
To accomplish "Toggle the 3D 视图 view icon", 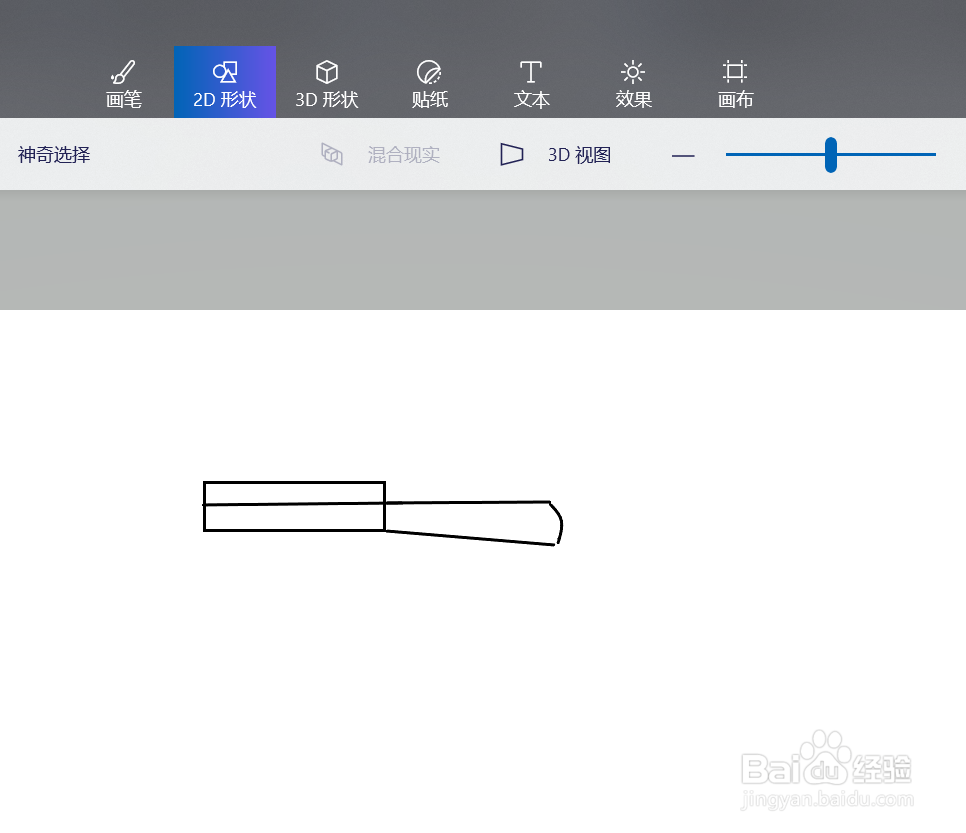I will (511, 154).
